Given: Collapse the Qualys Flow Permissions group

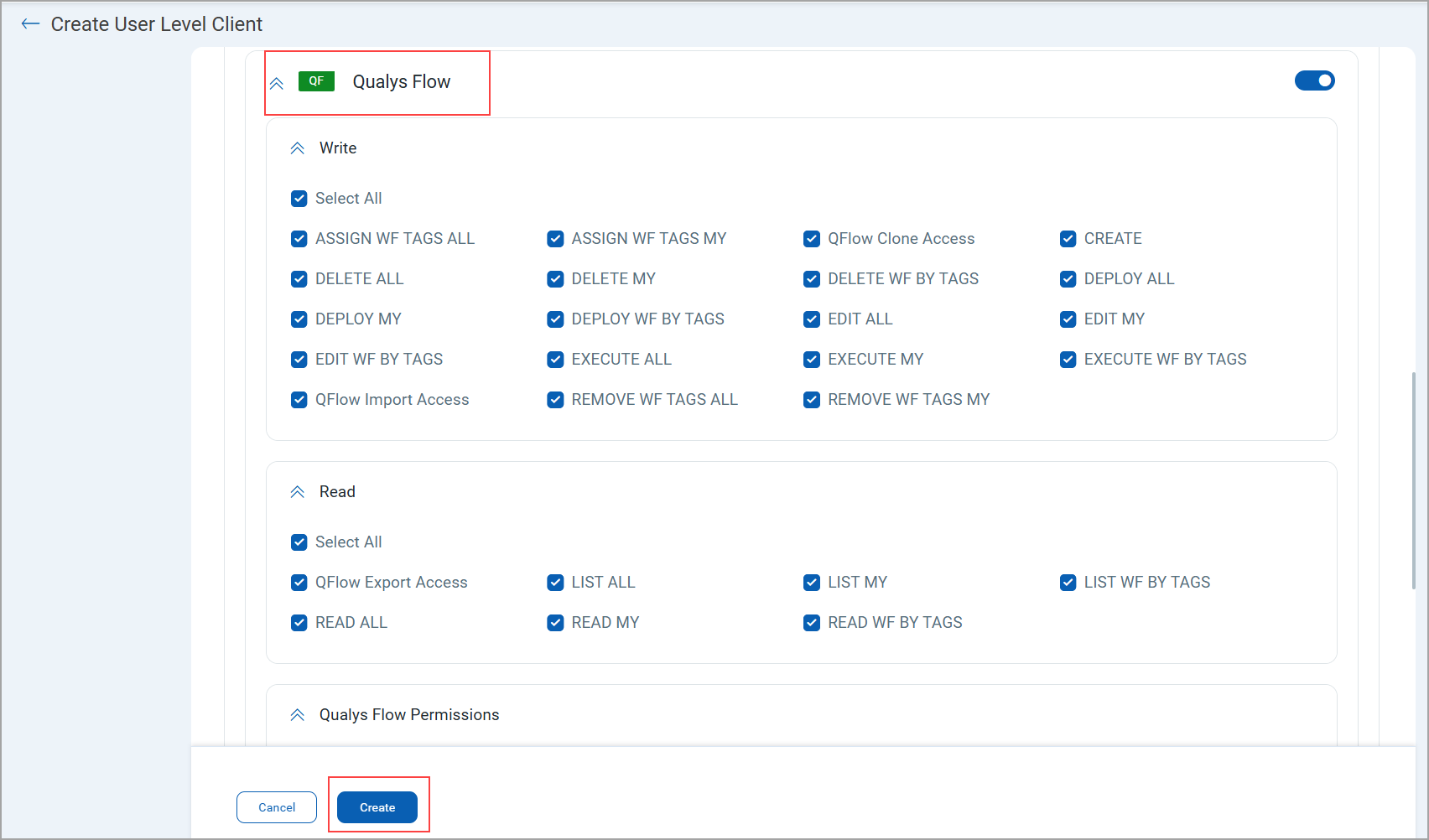Looking at the screenshot, I should pos(298,715).
